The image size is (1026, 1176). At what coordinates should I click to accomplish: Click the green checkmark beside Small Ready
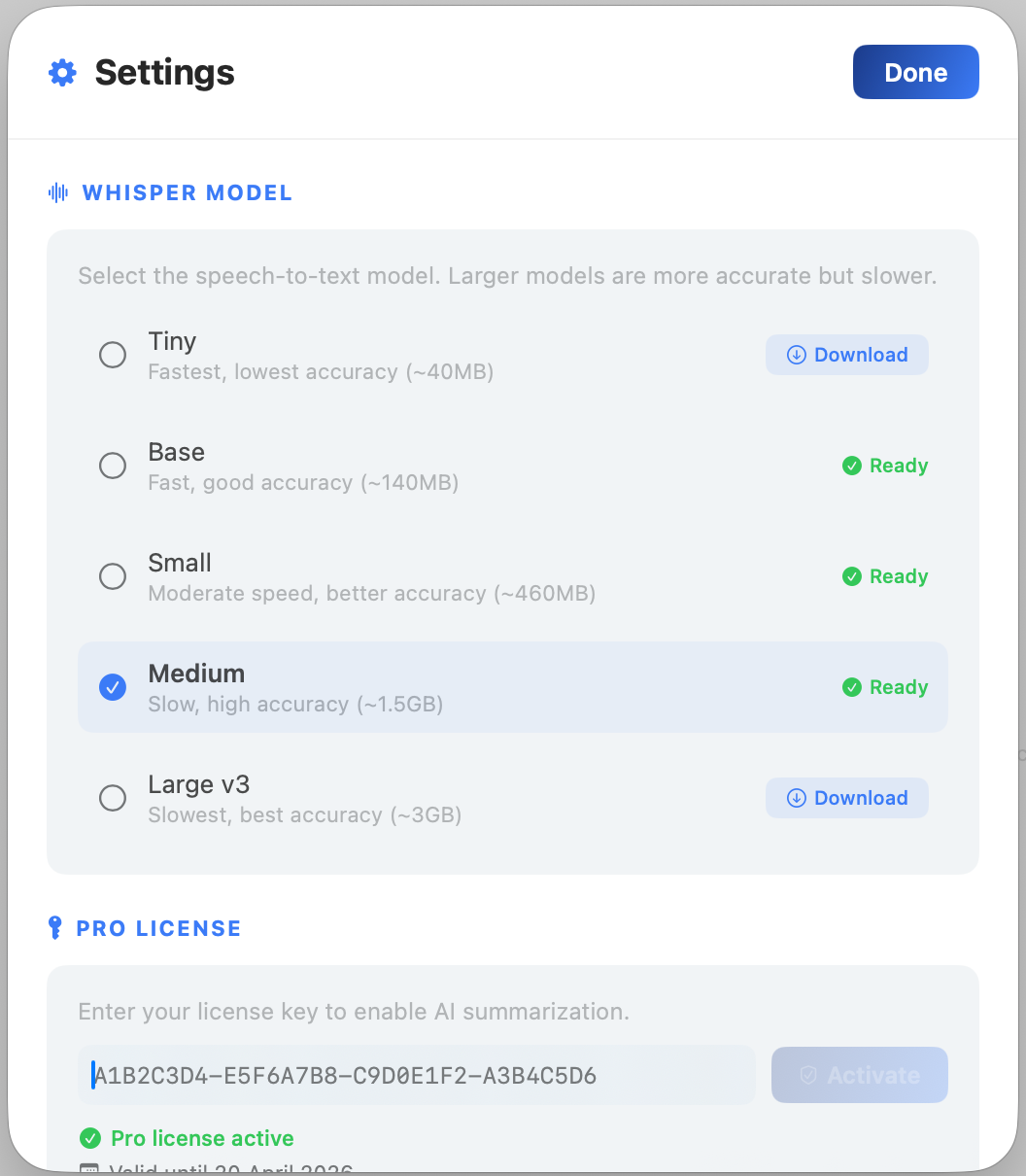tap(852, 577)
